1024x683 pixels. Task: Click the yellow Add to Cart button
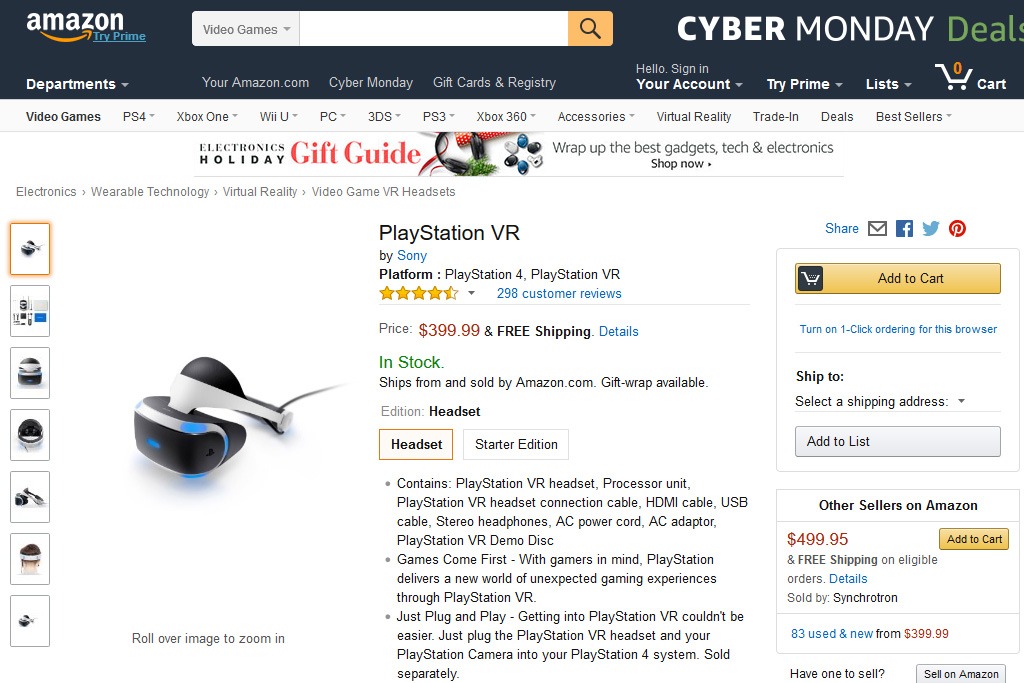click(x=897, y=278)
